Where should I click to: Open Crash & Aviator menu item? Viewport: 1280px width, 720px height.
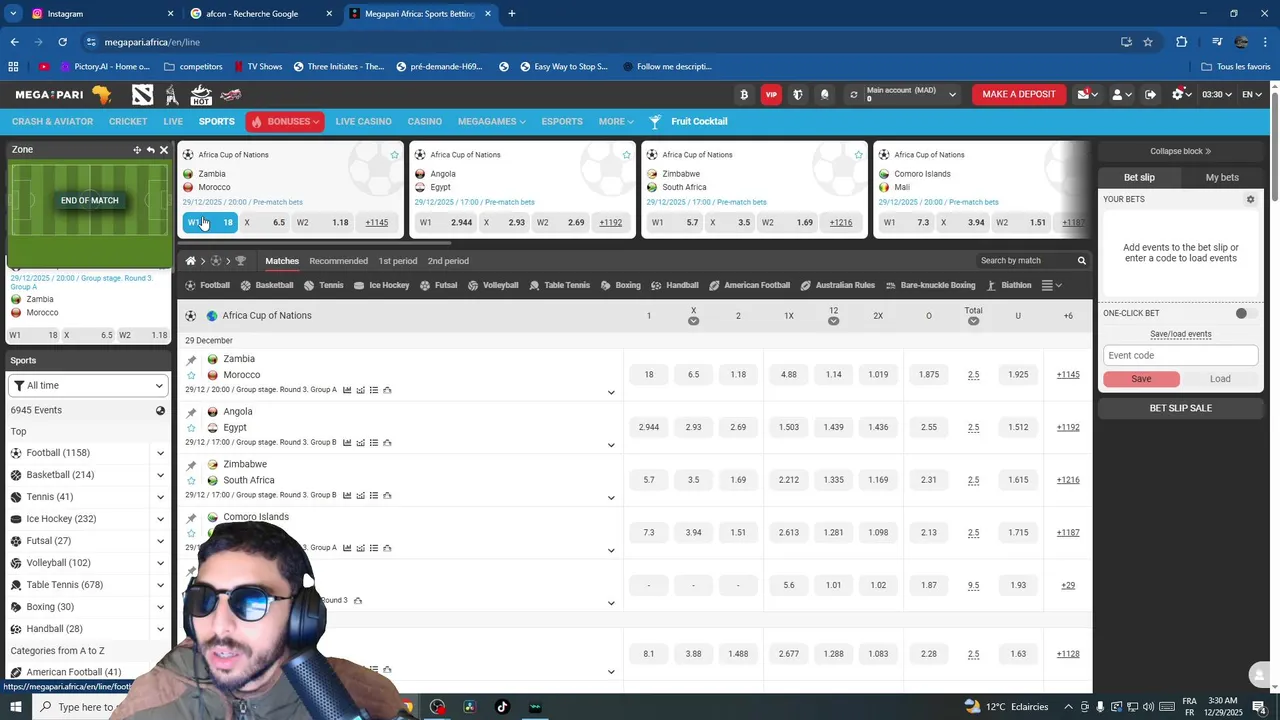52,121
